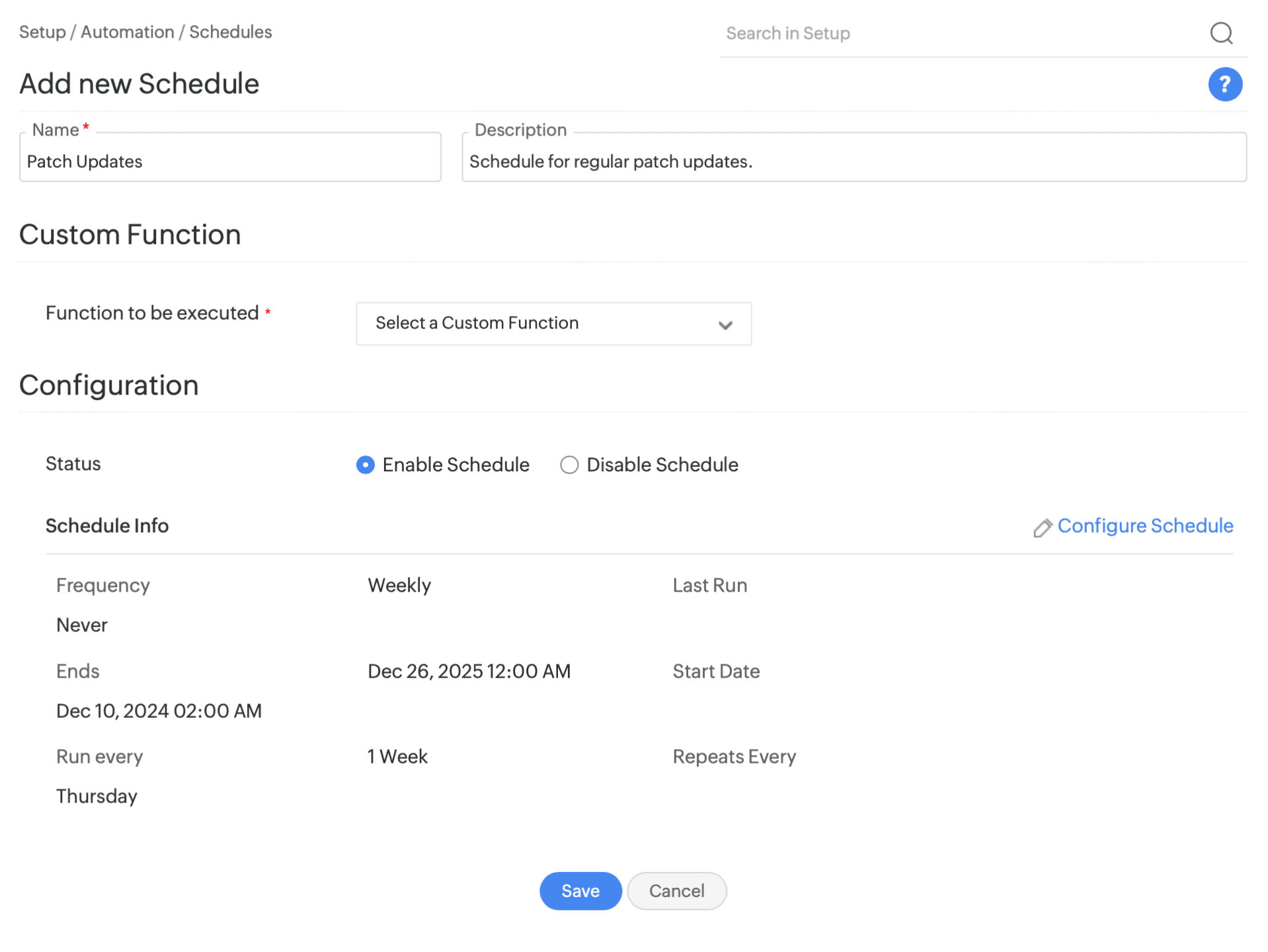Select the Disable Schedule radio button
1268x952 pixels.
tap(569, 465)
